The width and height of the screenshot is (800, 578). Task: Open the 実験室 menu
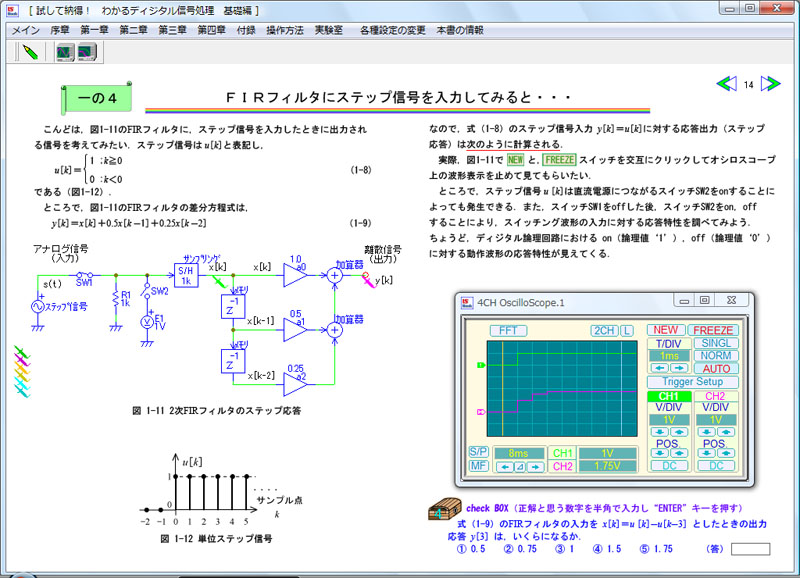coord(329,30)
